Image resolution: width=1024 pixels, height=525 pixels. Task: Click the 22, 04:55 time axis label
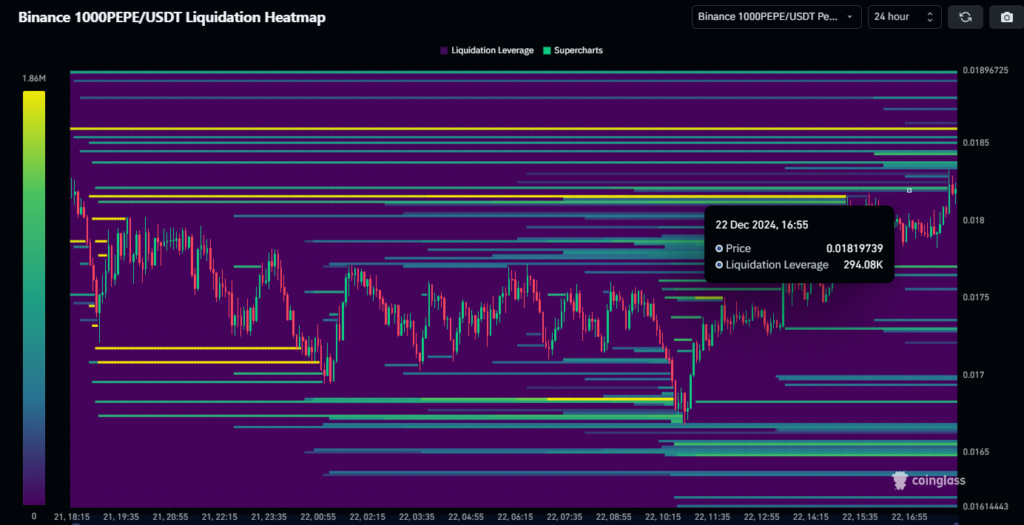click(x=465, y=517)
